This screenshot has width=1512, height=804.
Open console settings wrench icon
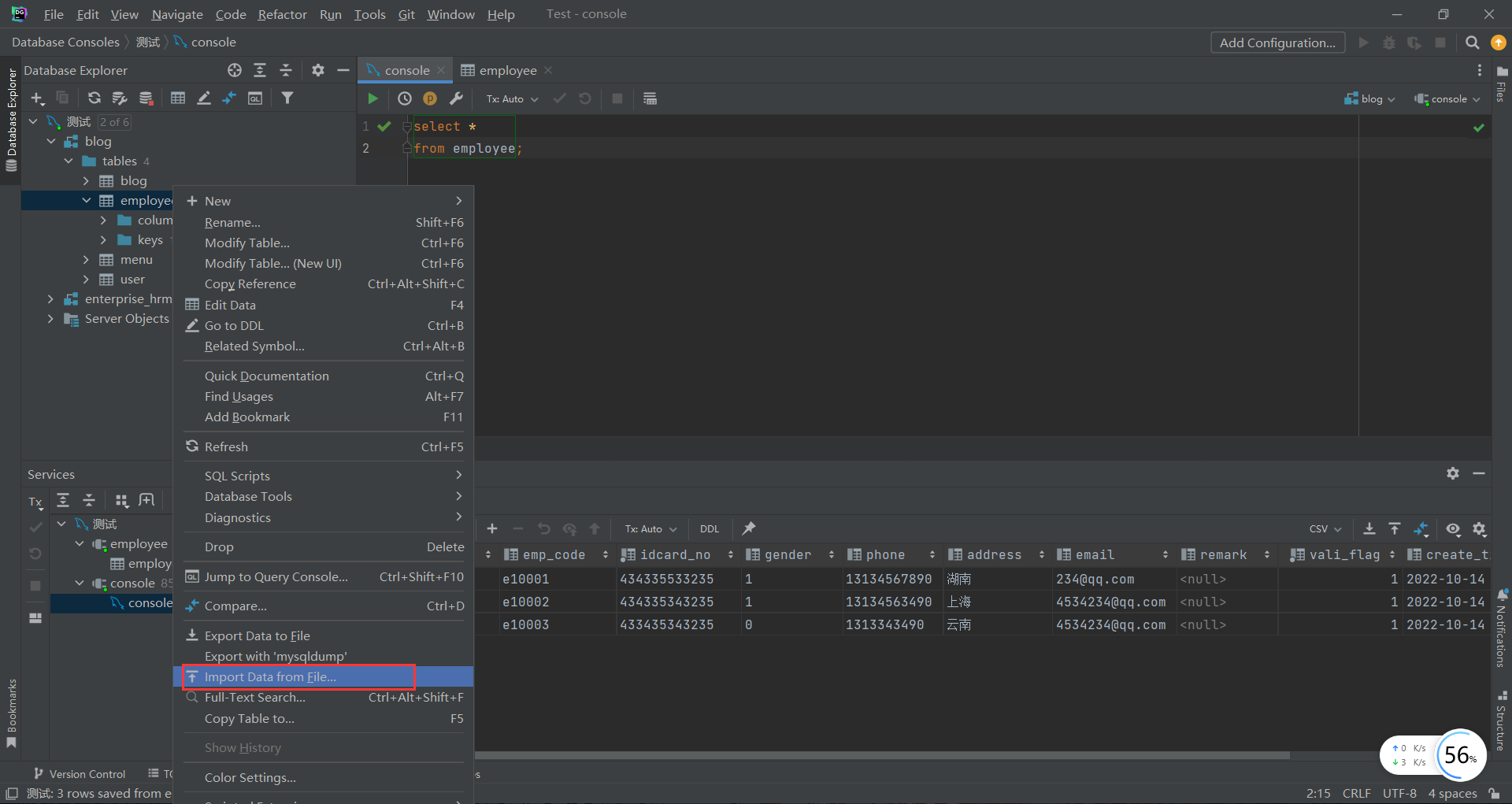[456, 98]
